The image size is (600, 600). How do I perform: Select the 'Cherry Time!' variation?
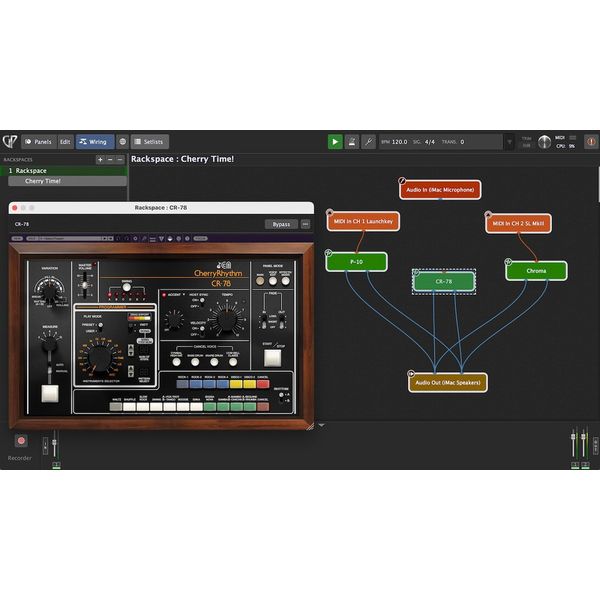[67, 181]
